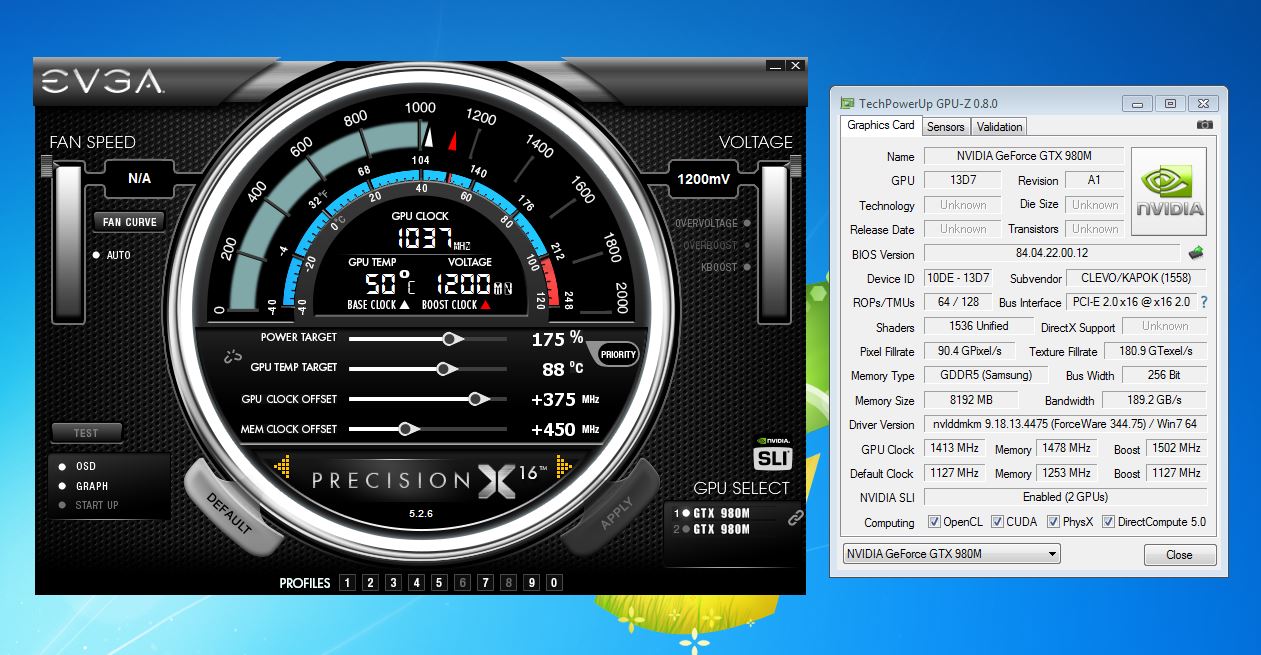Load profile 0
The height and width of the screenshot is (655, 1261).
[x=554, y=583]
